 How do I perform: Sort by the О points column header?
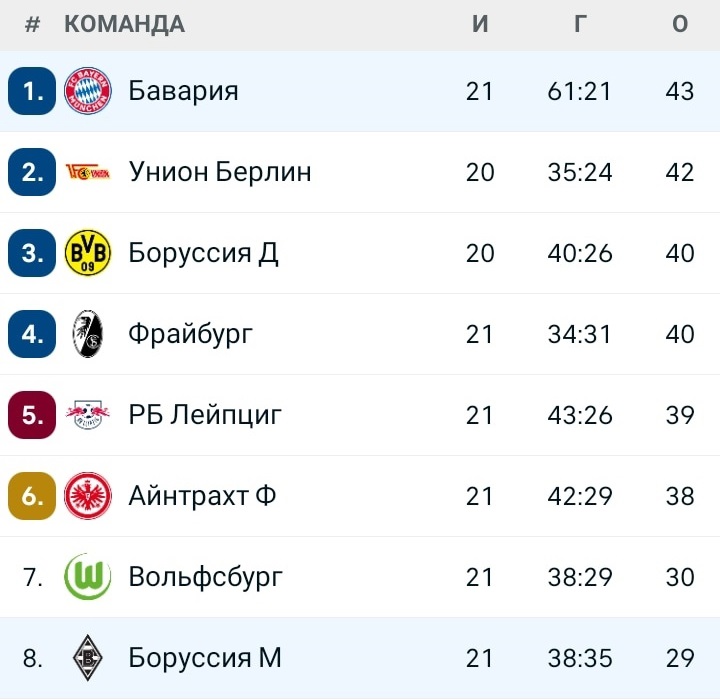[680, 24]
